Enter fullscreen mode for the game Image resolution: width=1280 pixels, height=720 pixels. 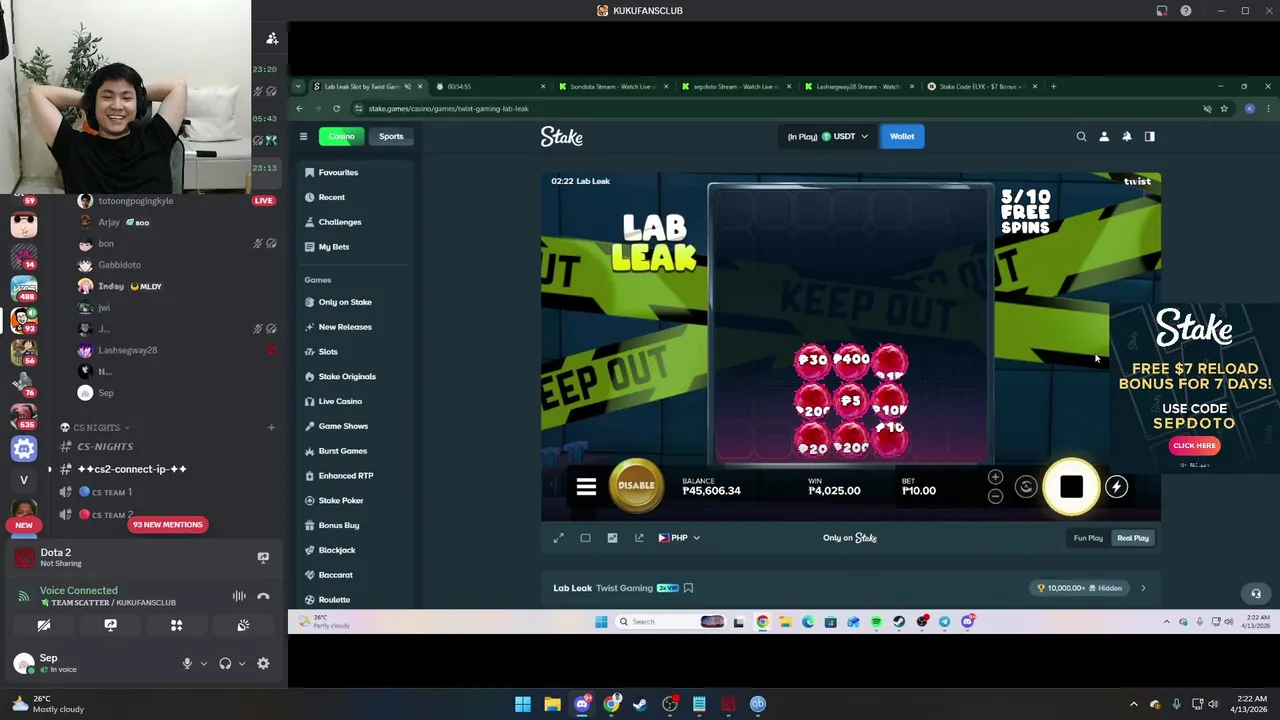[x=559, y=538]
